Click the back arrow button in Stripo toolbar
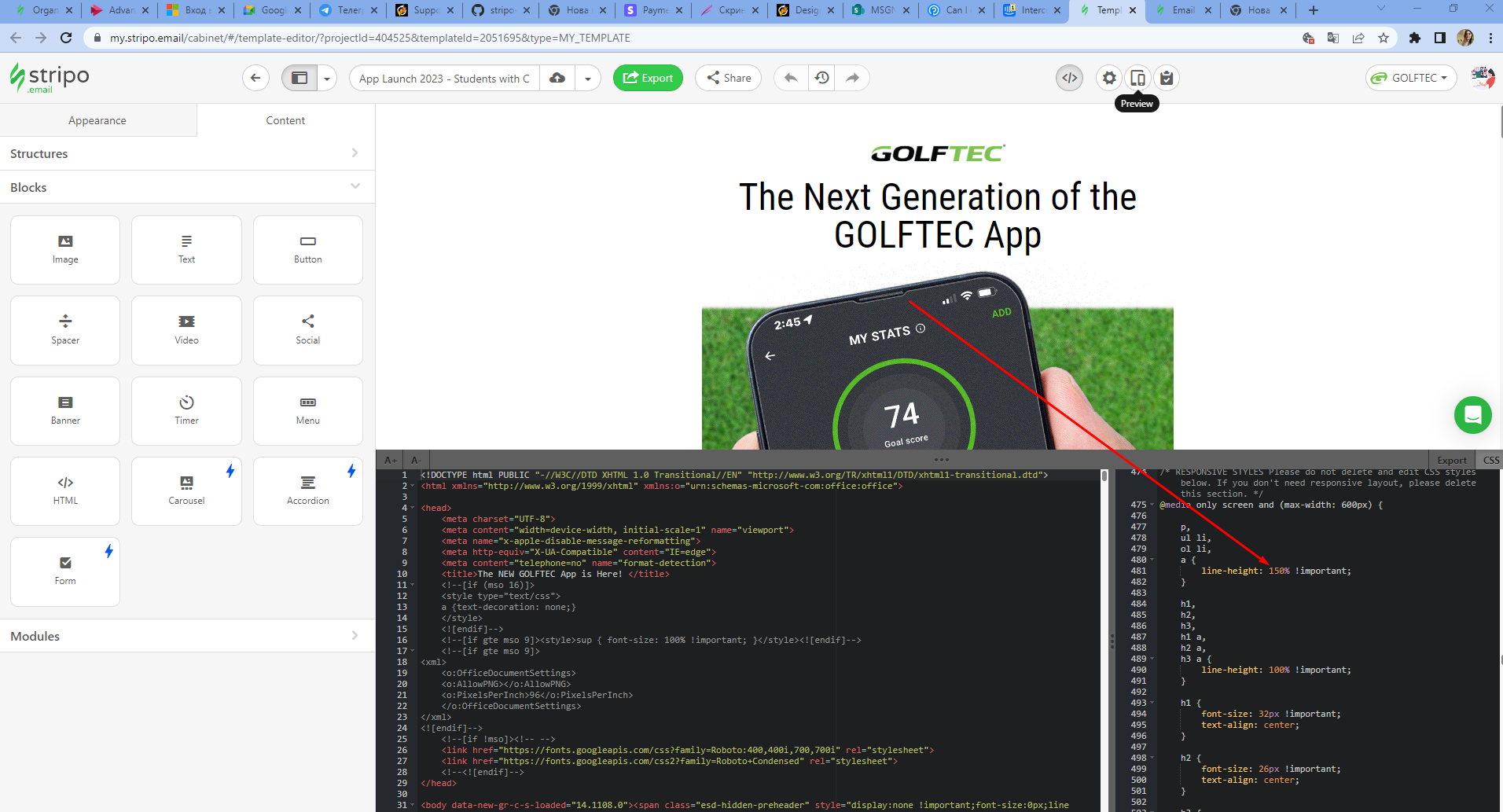Viewport: 1503px width, 812px height. (x=255, y=78)
